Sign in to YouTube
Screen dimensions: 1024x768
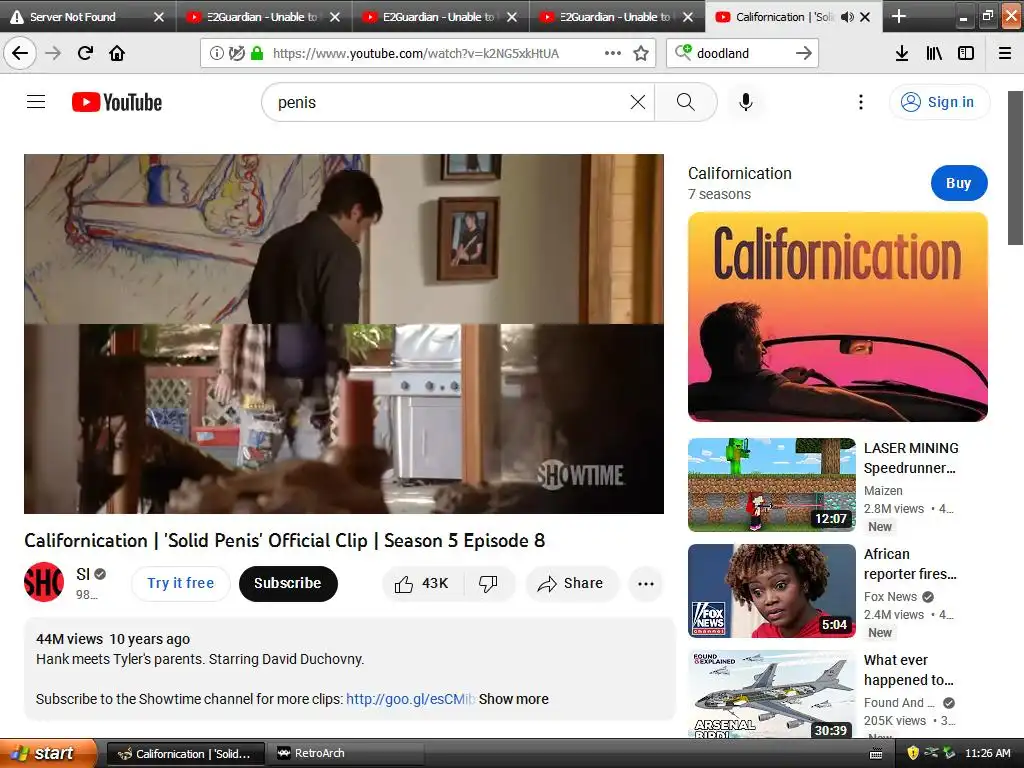click(939, 102)
